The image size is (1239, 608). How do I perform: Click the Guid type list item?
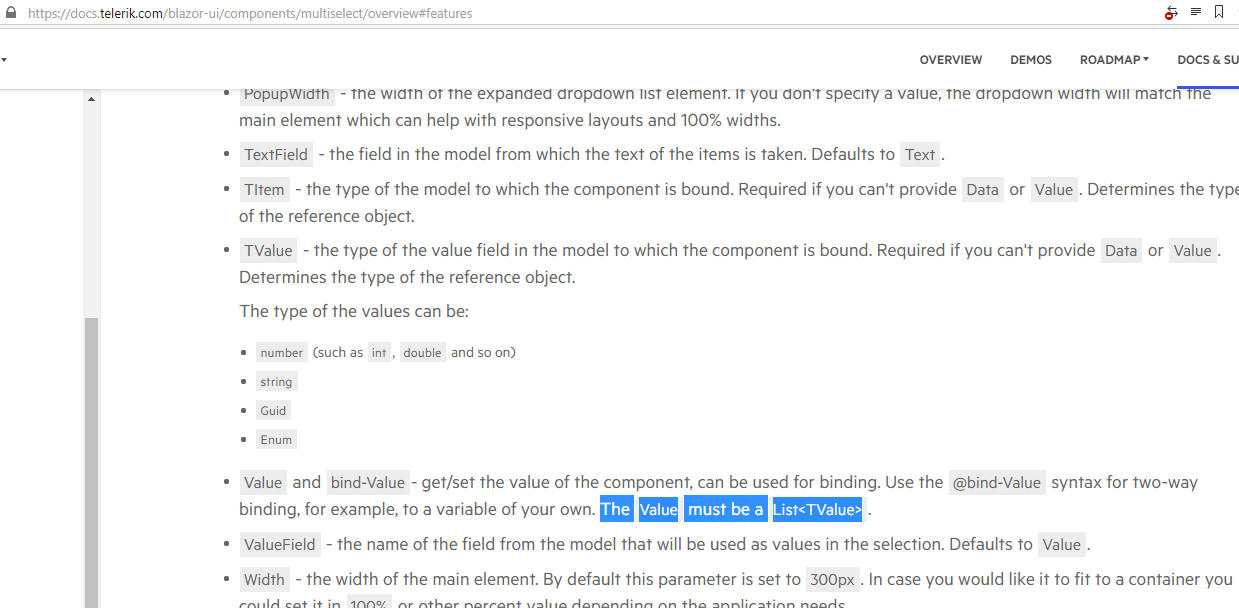[x=273, y=411]
